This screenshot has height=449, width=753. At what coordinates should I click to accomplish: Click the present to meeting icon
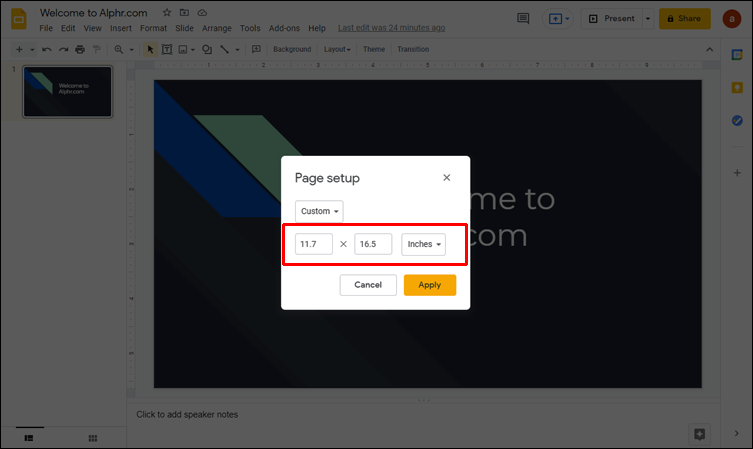558,19
